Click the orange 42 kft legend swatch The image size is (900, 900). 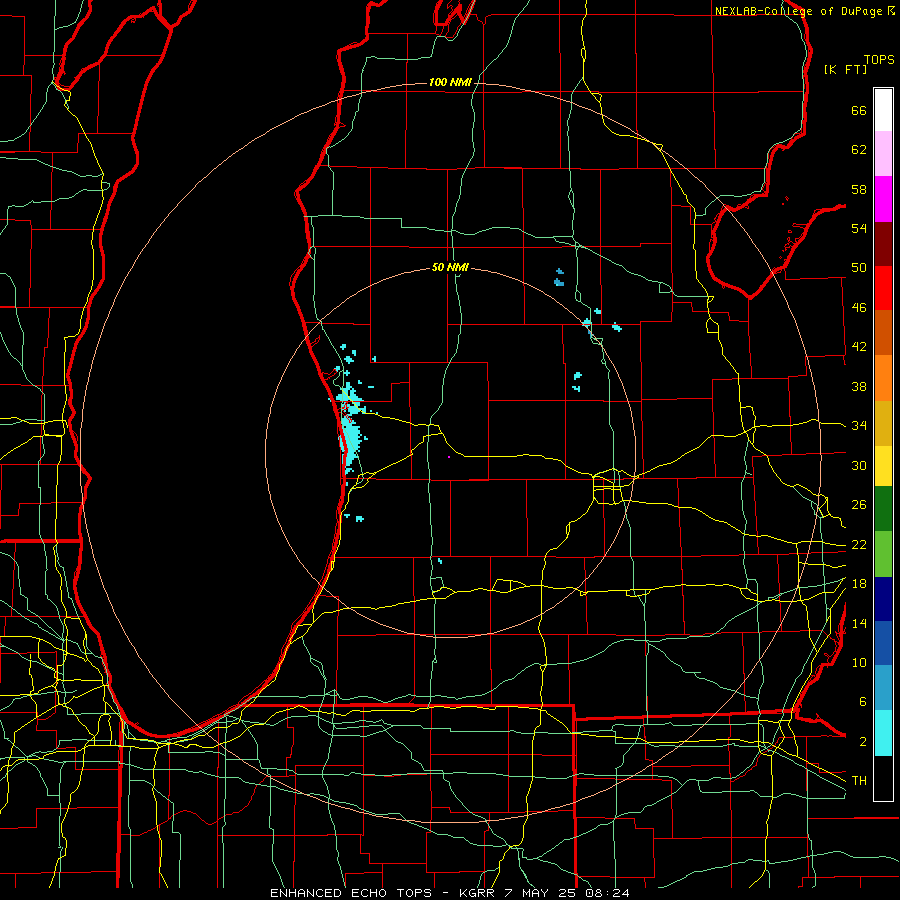[x=883, y=378]
